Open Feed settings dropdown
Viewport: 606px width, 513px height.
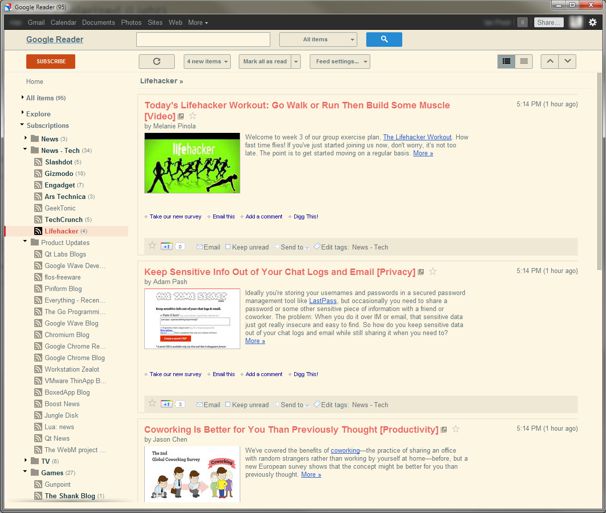(x=340, y=61)
